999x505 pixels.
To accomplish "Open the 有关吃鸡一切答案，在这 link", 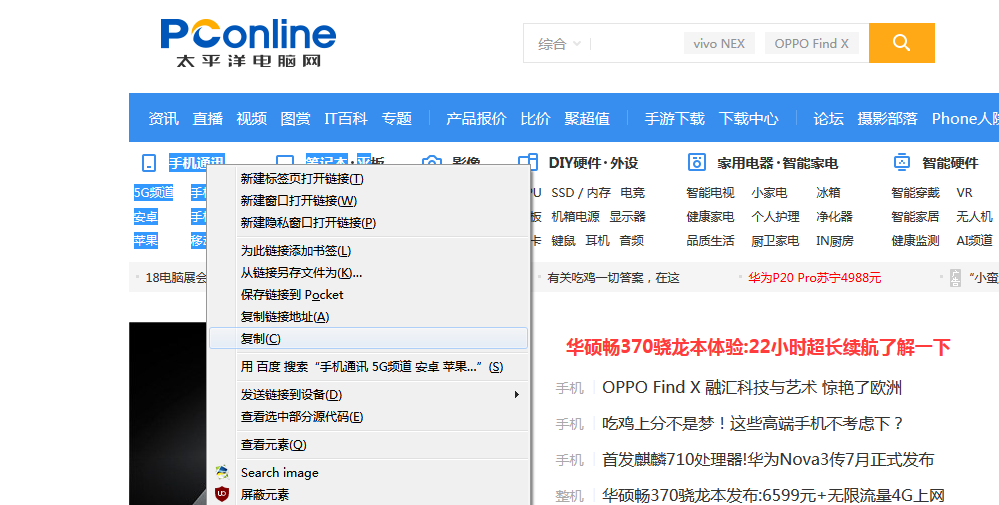I will point(614,278).
